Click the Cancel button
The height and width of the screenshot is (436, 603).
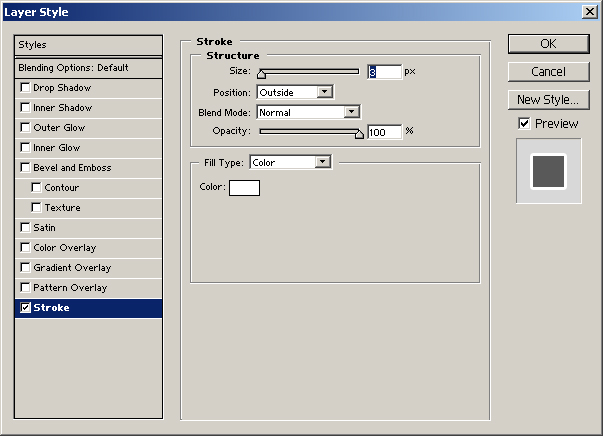(548, 72)
